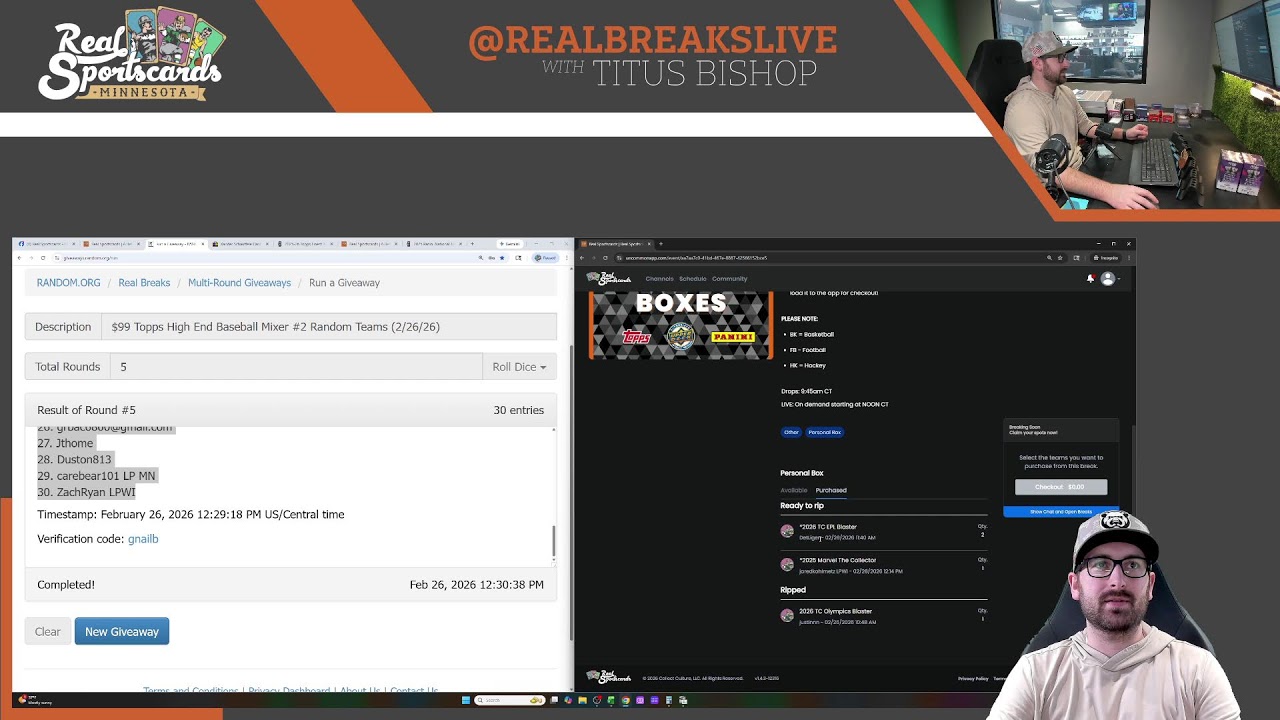Open new tab in Real Sportscards browser

click(661, 243)
